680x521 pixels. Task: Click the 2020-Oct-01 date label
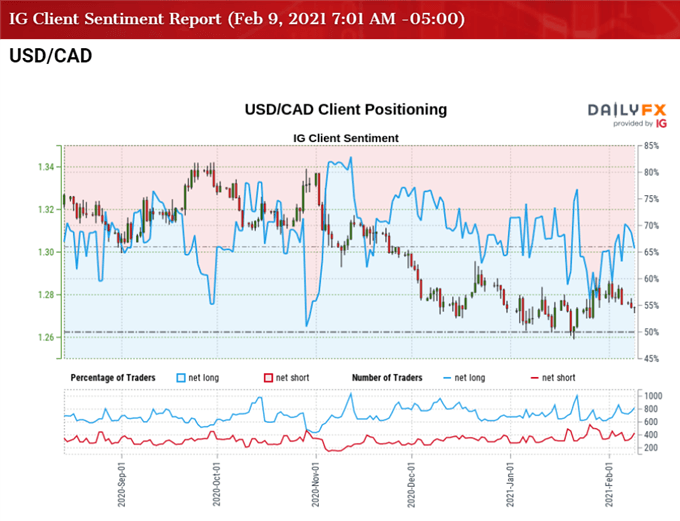point(217,485)
